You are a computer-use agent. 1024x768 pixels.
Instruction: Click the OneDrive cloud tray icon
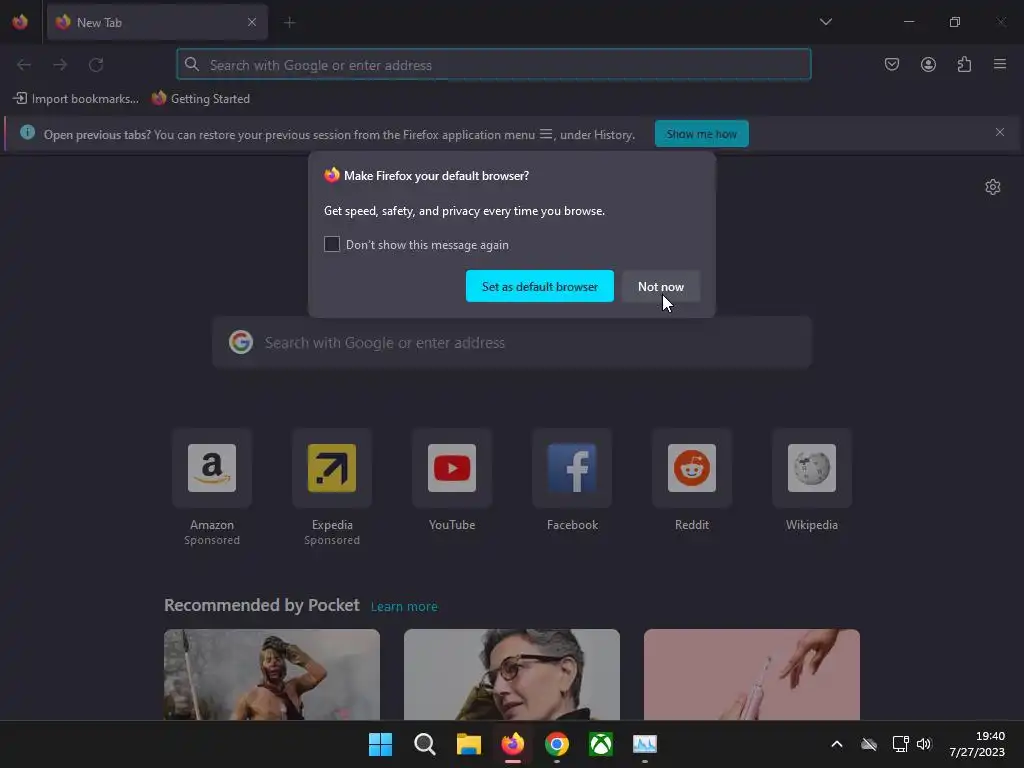[x=869, y=744]
